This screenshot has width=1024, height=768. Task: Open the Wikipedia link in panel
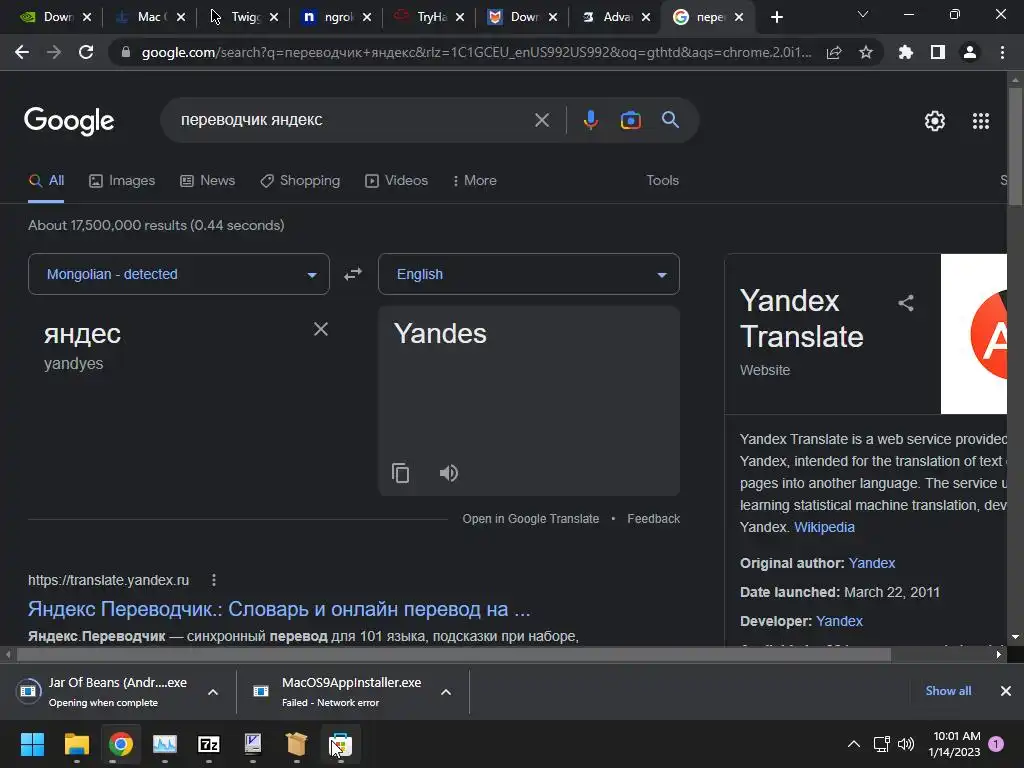click(x=824, y=527)
